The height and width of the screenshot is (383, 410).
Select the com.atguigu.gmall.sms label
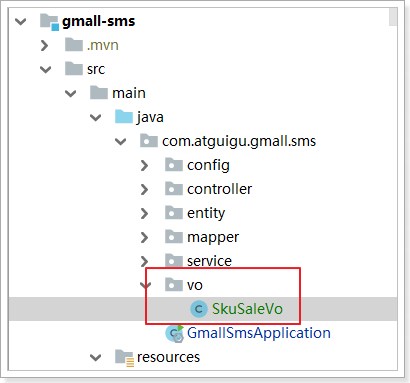(x=239, y=142)
